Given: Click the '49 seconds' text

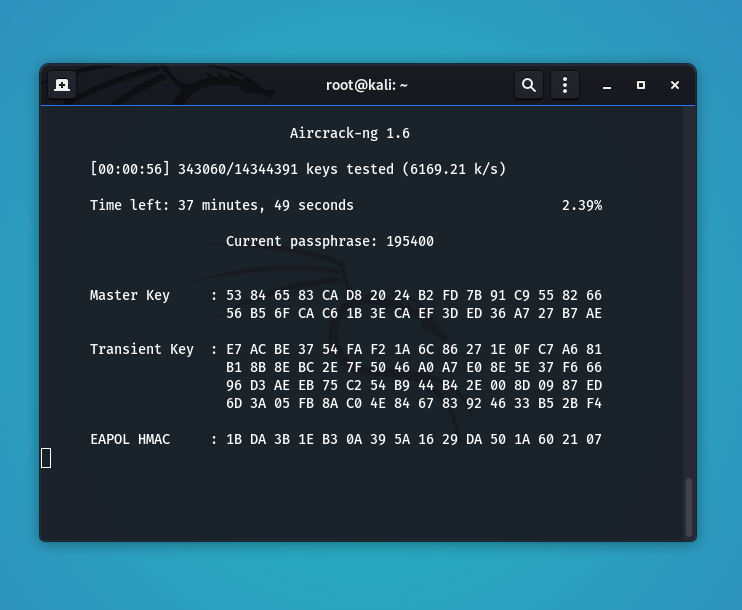Looking at the screenshot, I should point(314,205).
